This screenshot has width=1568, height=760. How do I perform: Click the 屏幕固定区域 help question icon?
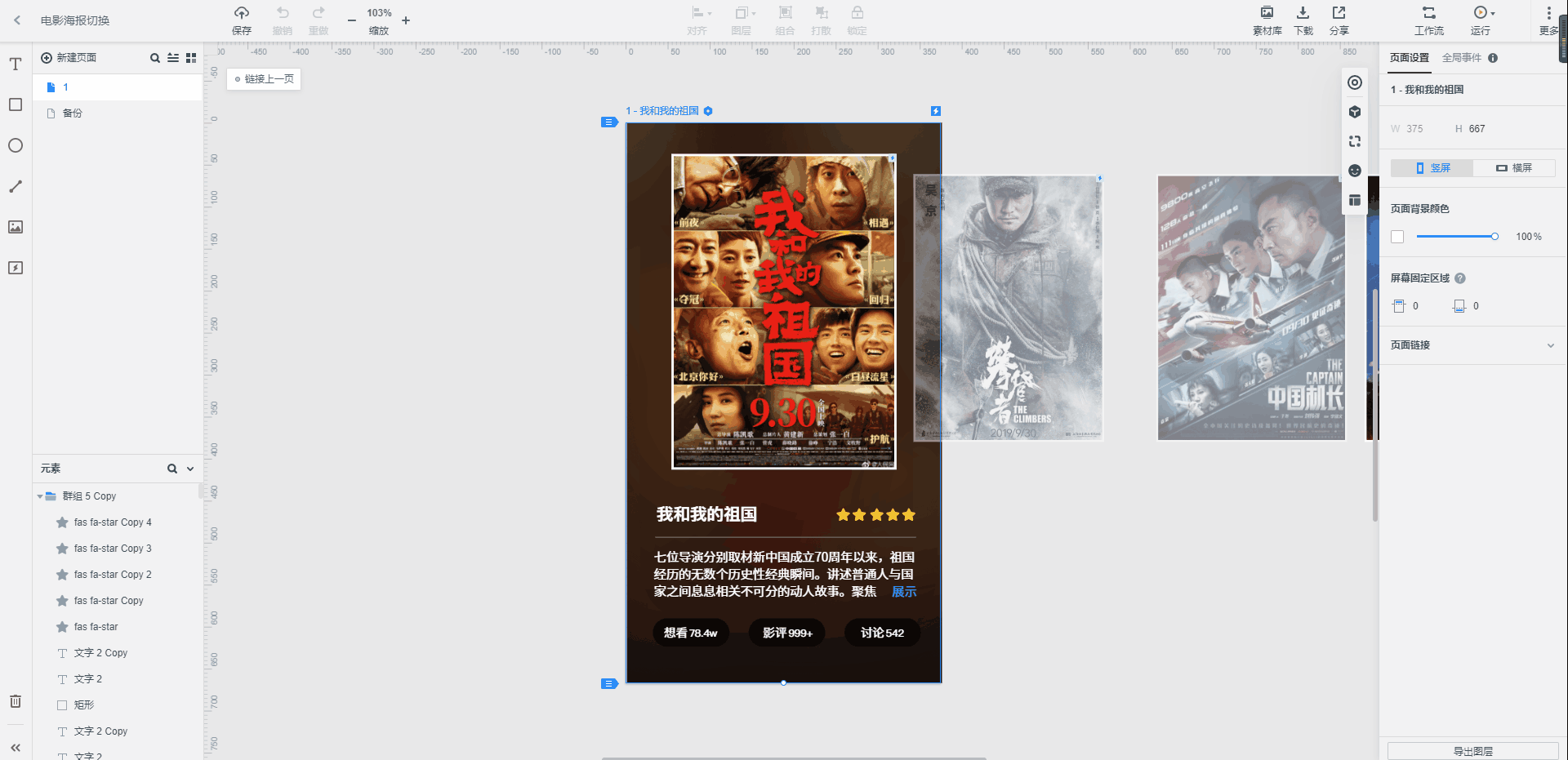[1460, 278]
